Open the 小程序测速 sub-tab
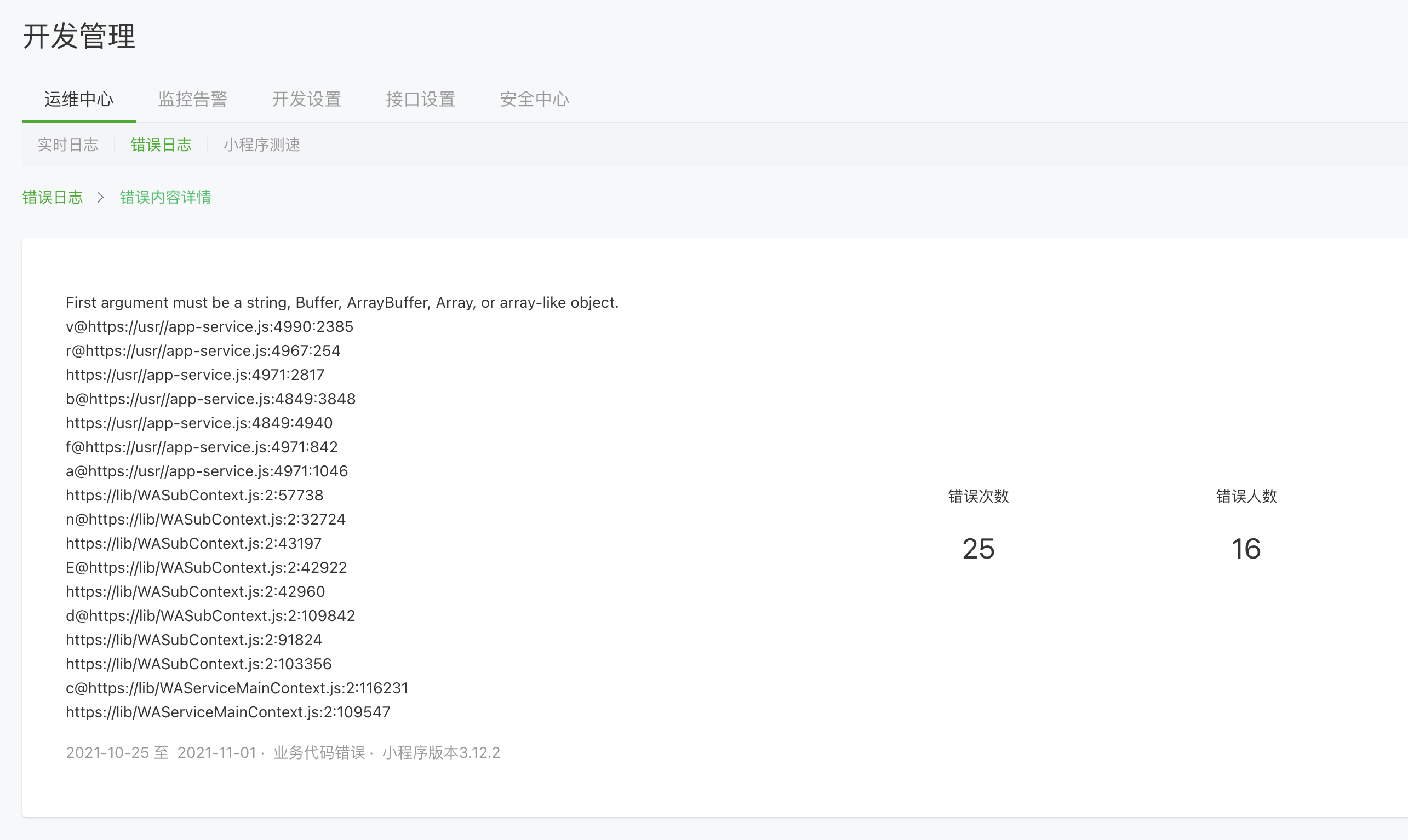The height and width of the screenshot is (840, 1408). 261,145
